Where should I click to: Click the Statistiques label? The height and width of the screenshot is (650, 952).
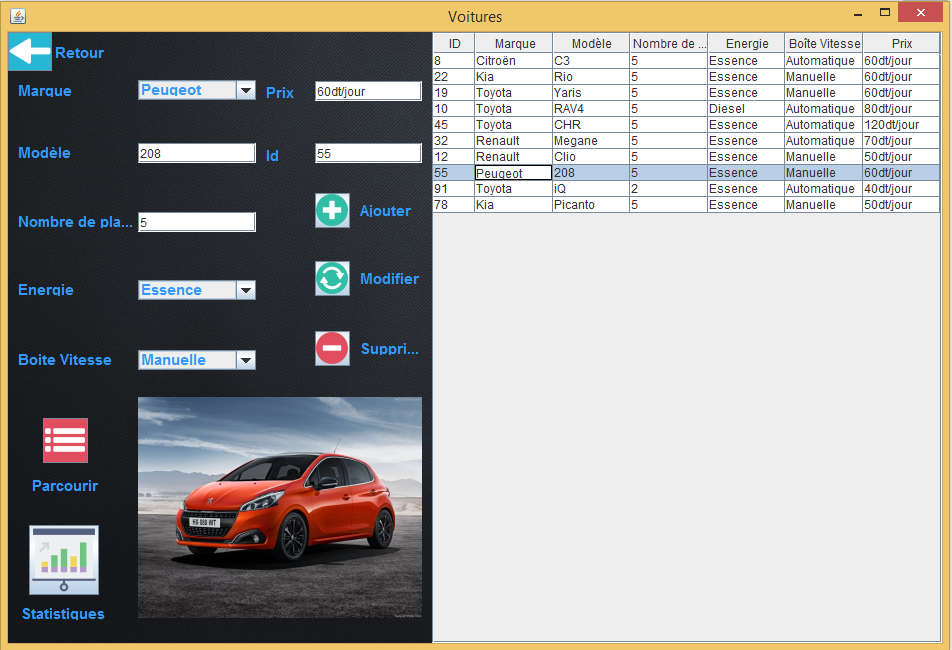point(63,614)
